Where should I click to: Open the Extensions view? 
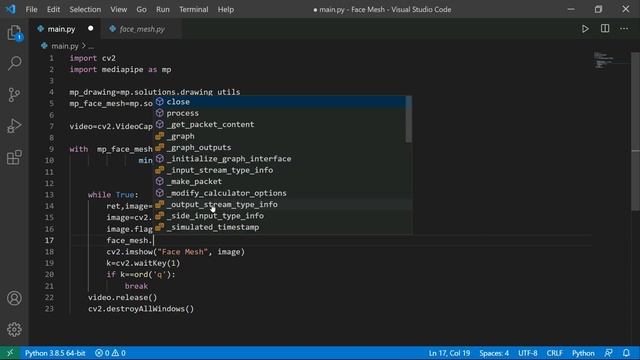[x=14, y=157]
